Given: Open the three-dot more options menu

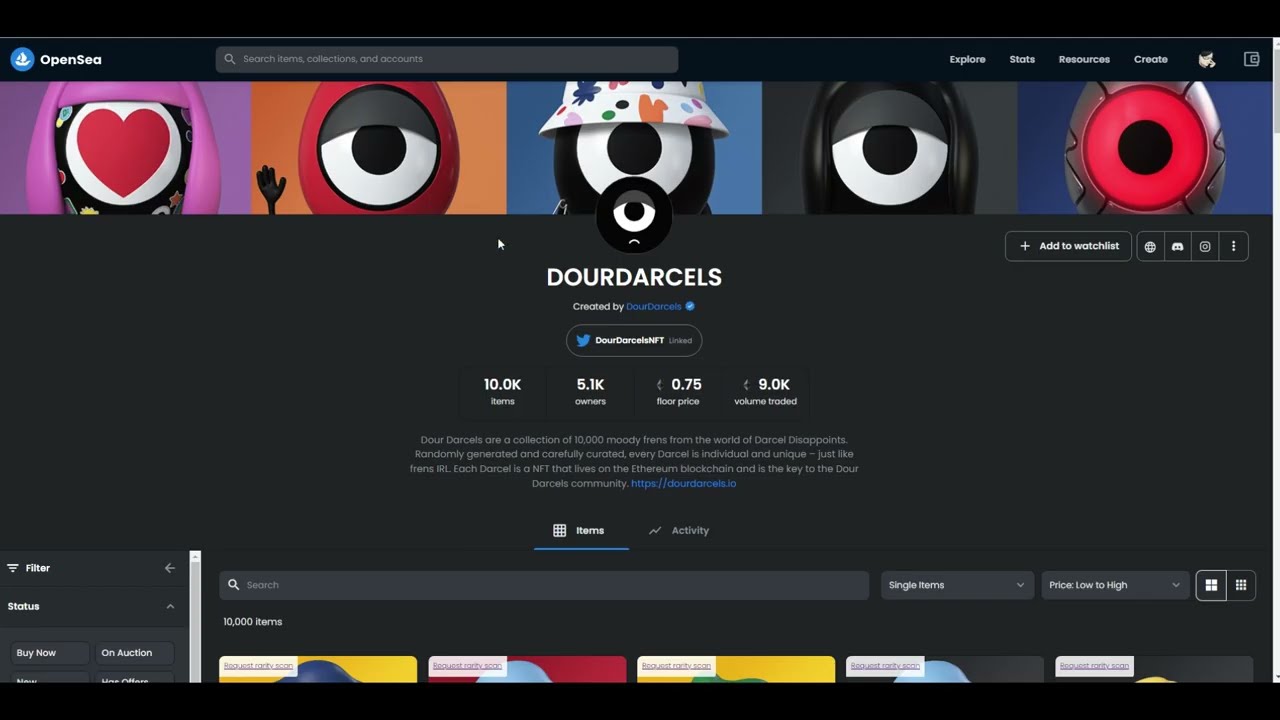Looking at the screenshot, I should [x=1233, y=246].
